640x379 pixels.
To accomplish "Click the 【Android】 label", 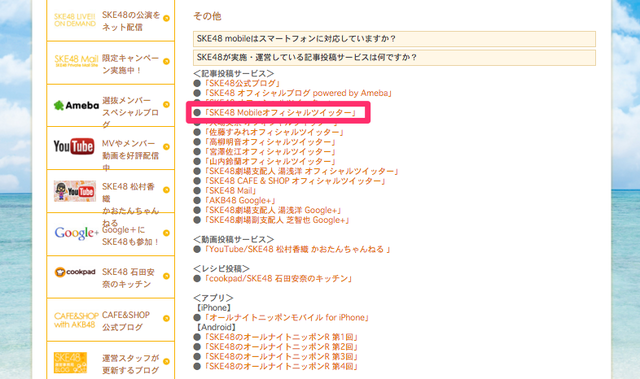I will [x=216, y=328].
